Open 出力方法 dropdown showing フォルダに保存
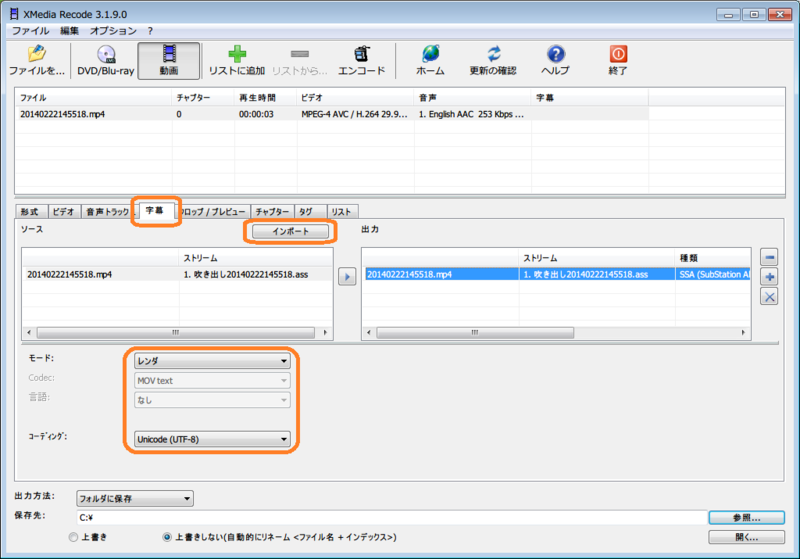Image resolution: width=800 pixels, height=559 pixels. (135, 498)
